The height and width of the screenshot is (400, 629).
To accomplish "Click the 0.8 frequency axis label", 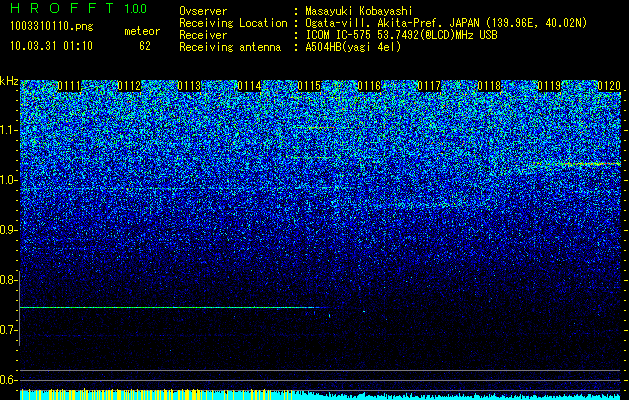I will click(9, 280).
